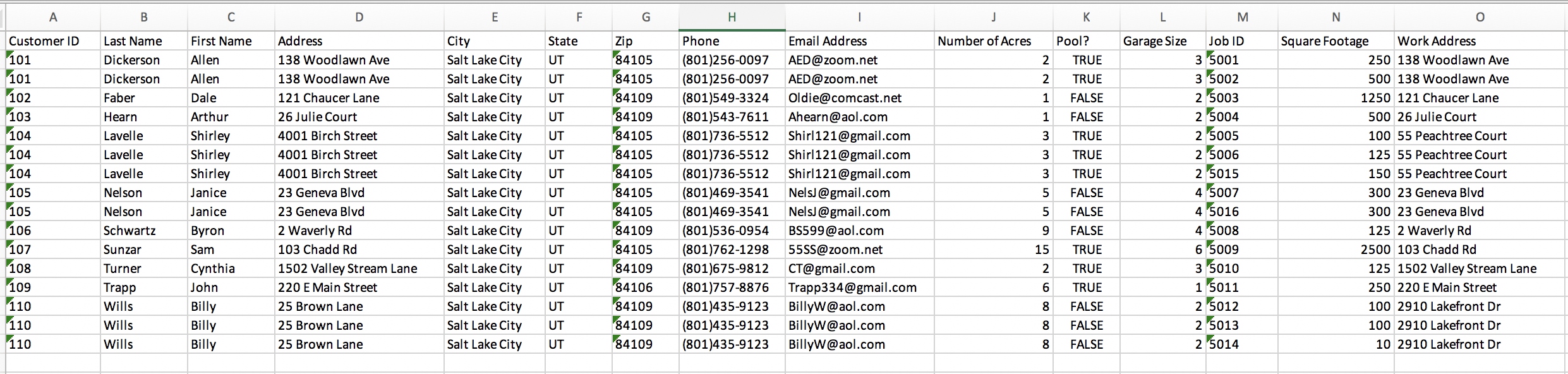This screenshot has height=374, width=1568.
Task: Click the 'Square Footage' header cell
Action: (1336, 41)
